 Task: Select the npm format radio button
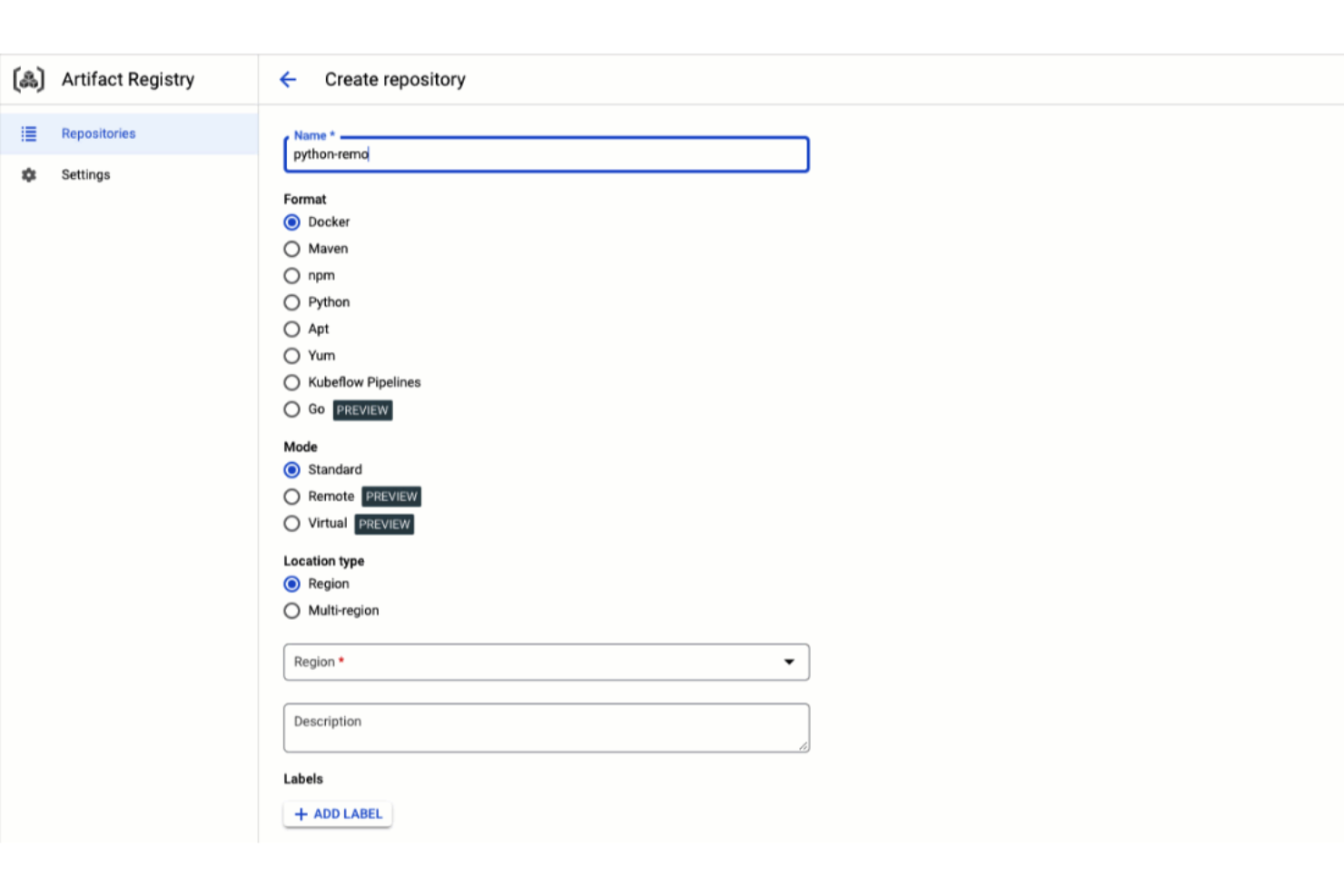(292, 276)
